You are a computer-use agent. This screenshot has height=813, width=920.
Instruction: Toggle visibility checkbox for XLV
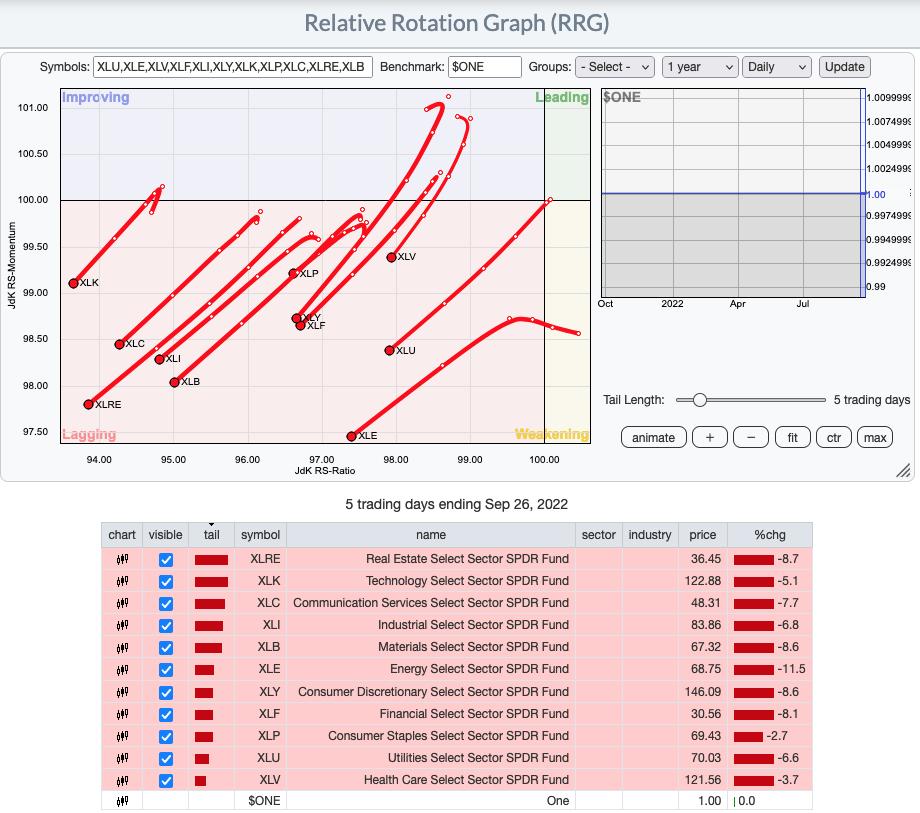pos(166,781)
